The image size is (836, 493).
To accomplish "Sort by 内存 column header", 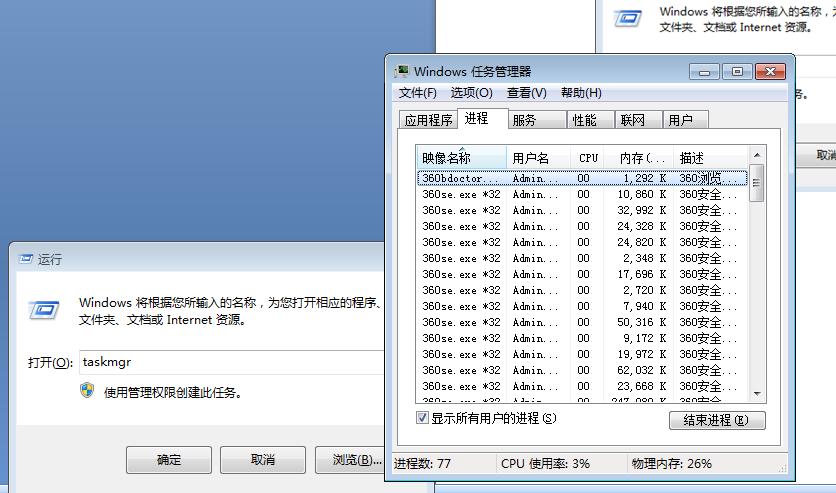I will [x=639, y=158].
